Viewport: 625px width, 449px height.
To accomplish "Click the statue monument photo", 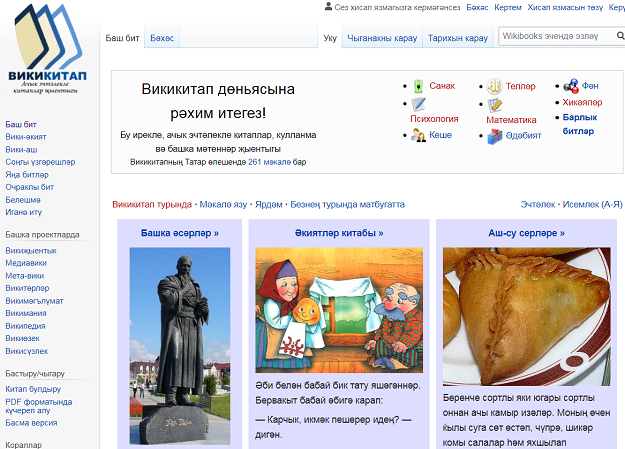I will 180,346.
